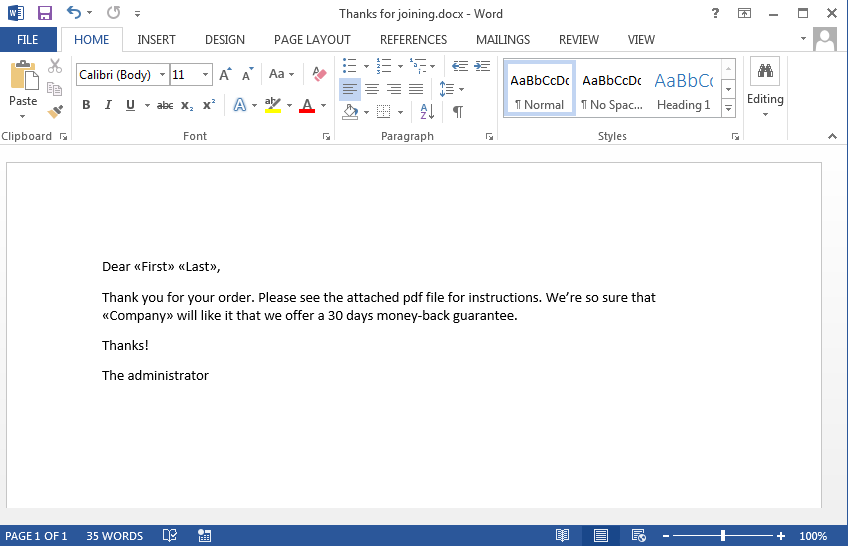Open the Font dialog launcher
Image resolution: width=848 pixels, height=546 pixels.
(326, 137)
